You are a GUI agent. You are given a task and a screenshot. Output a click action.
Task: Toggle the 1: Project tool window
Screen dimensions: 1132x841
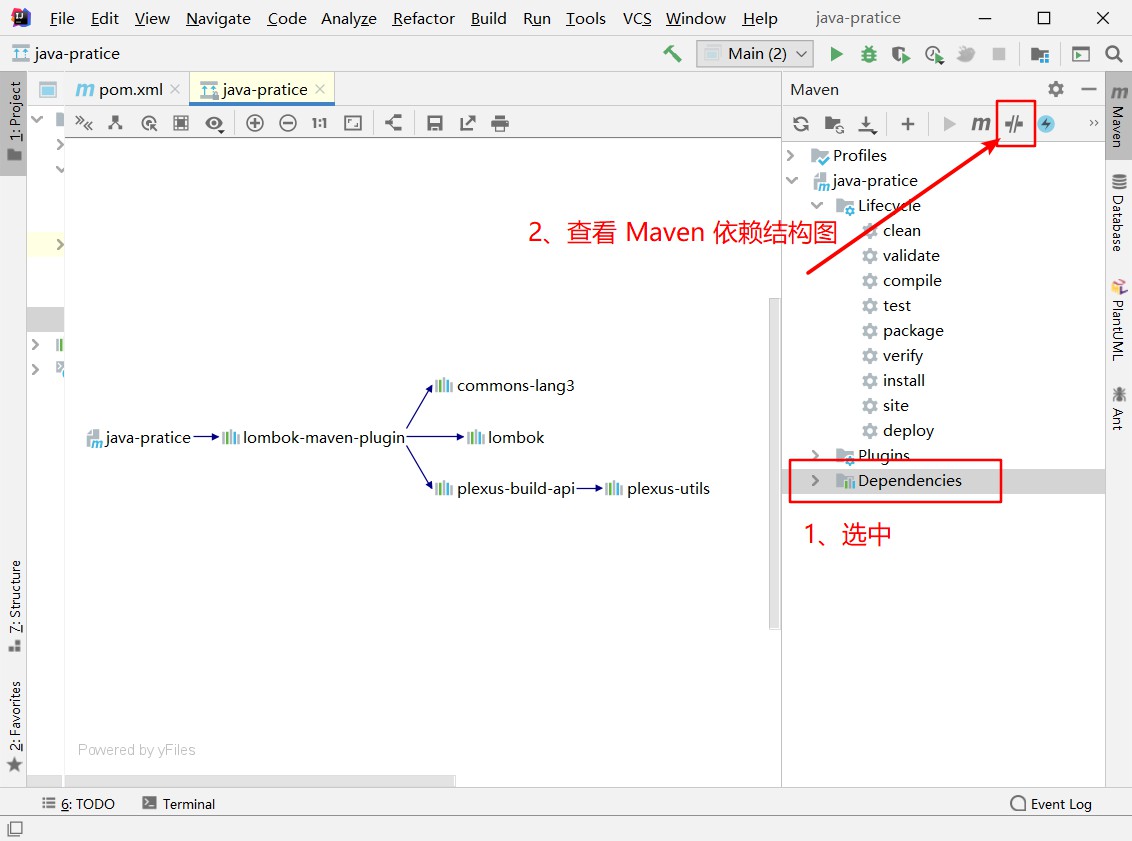[14, 121]
